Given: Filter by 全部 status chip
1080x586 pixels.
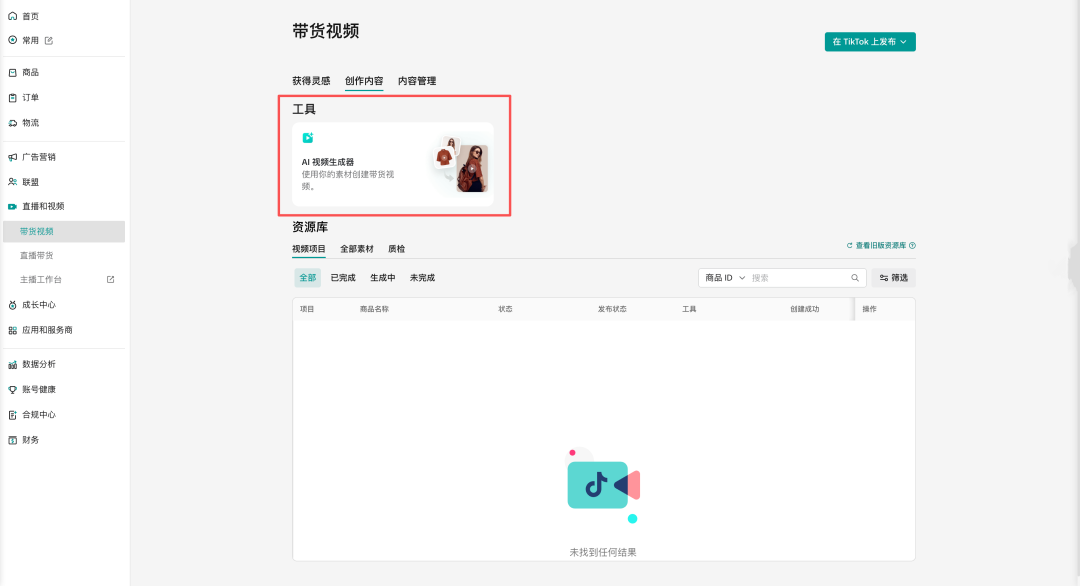Looking at the screenshot, I should pyautogui.click(x=308, y=278).
